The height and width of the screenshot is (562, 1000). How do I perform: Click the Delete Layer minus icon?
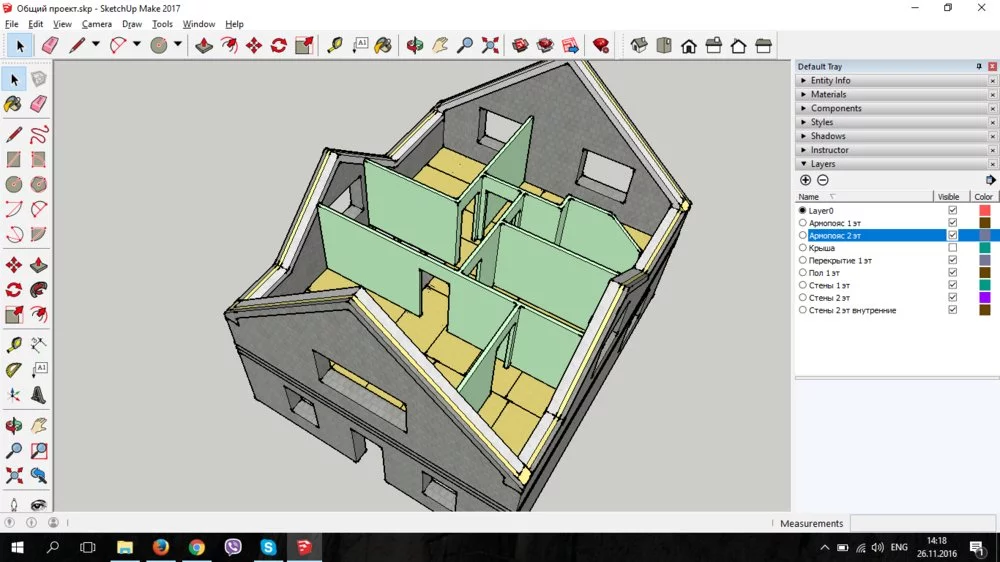point(823,180)
